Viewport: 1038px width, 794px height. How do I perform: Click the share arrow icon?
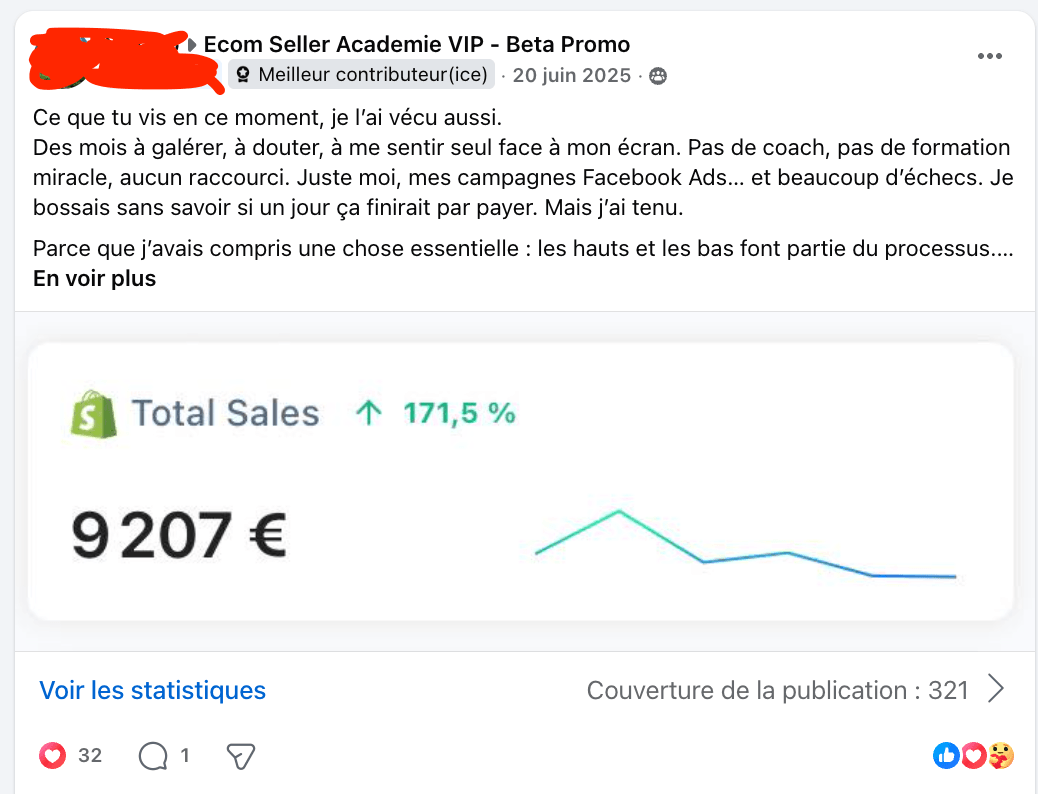pyautogui.click(x=241, y=757)
